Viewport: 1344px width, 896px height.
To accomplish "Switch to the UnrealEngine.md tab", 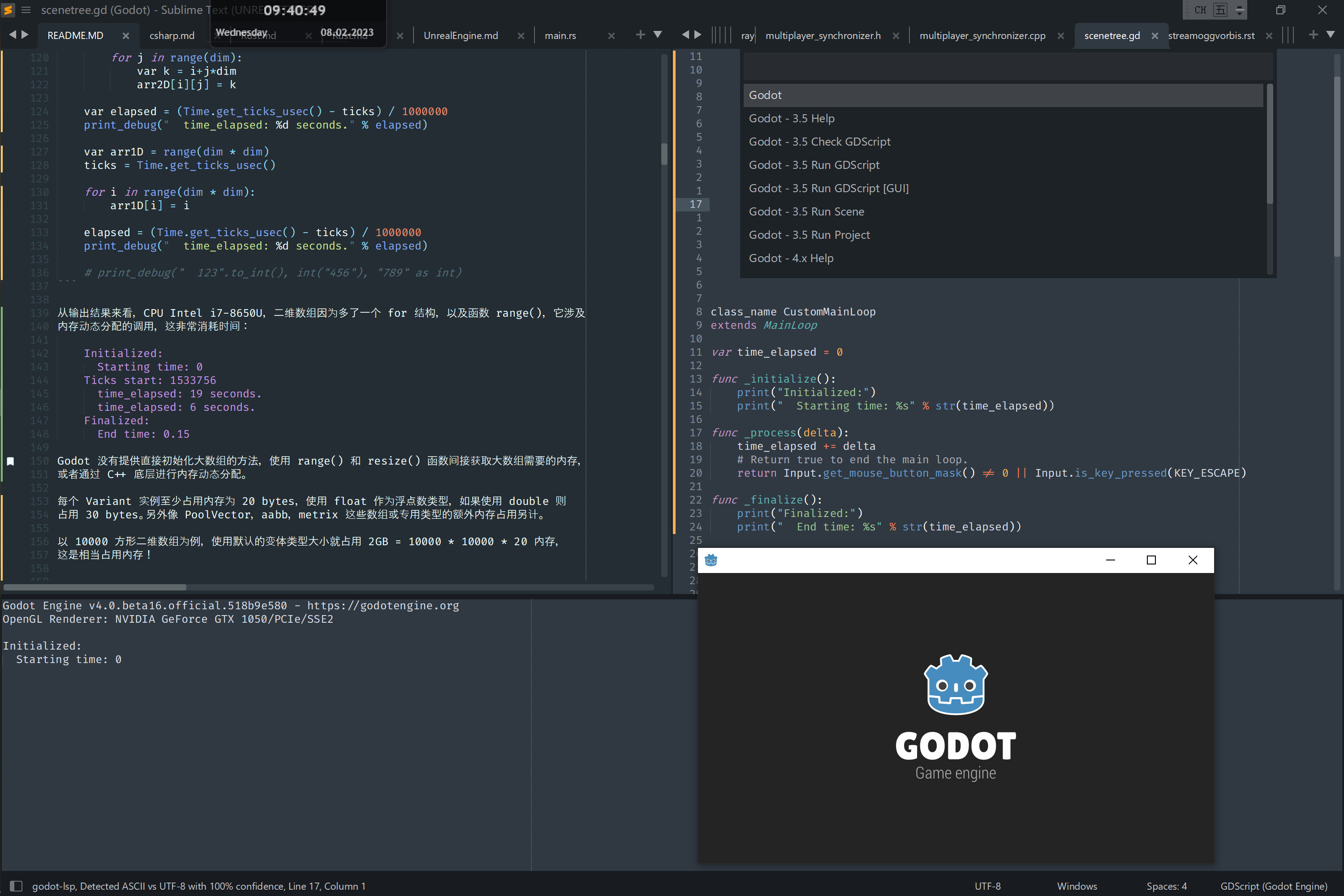I will click(x=461, y=35).
